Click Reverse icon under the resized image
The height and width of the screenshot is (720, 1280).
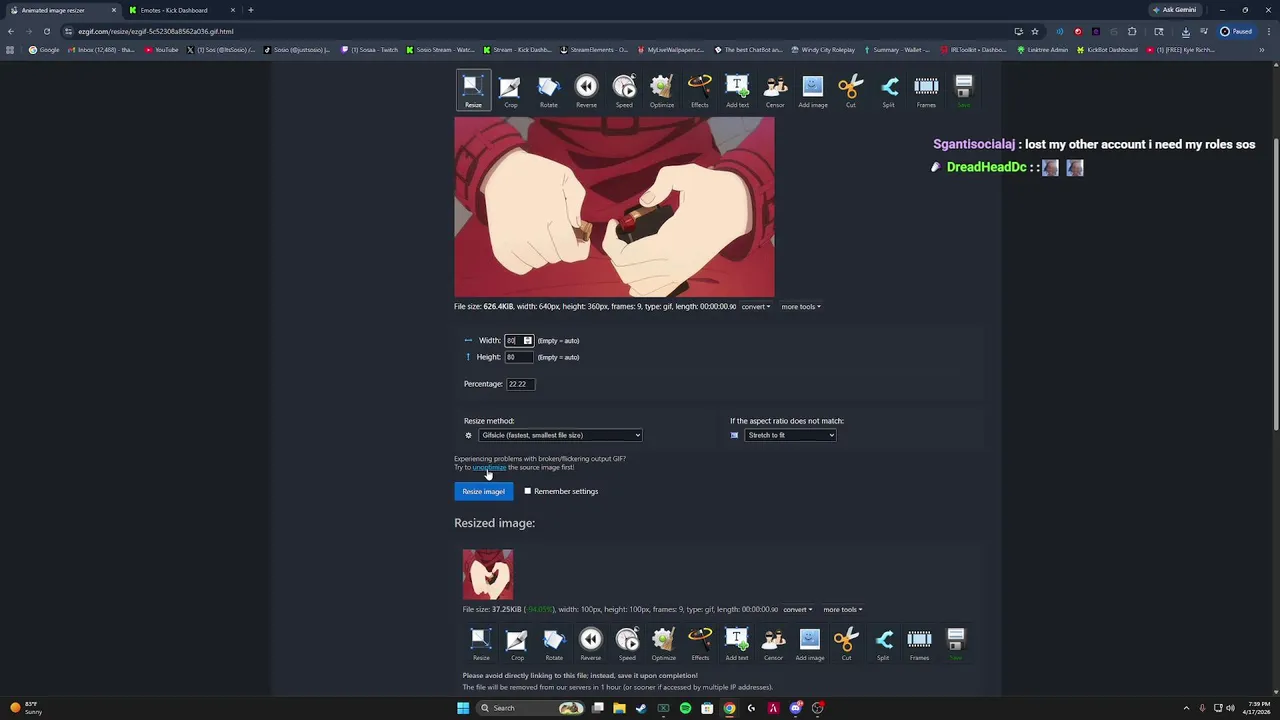(x=591, y=643)
